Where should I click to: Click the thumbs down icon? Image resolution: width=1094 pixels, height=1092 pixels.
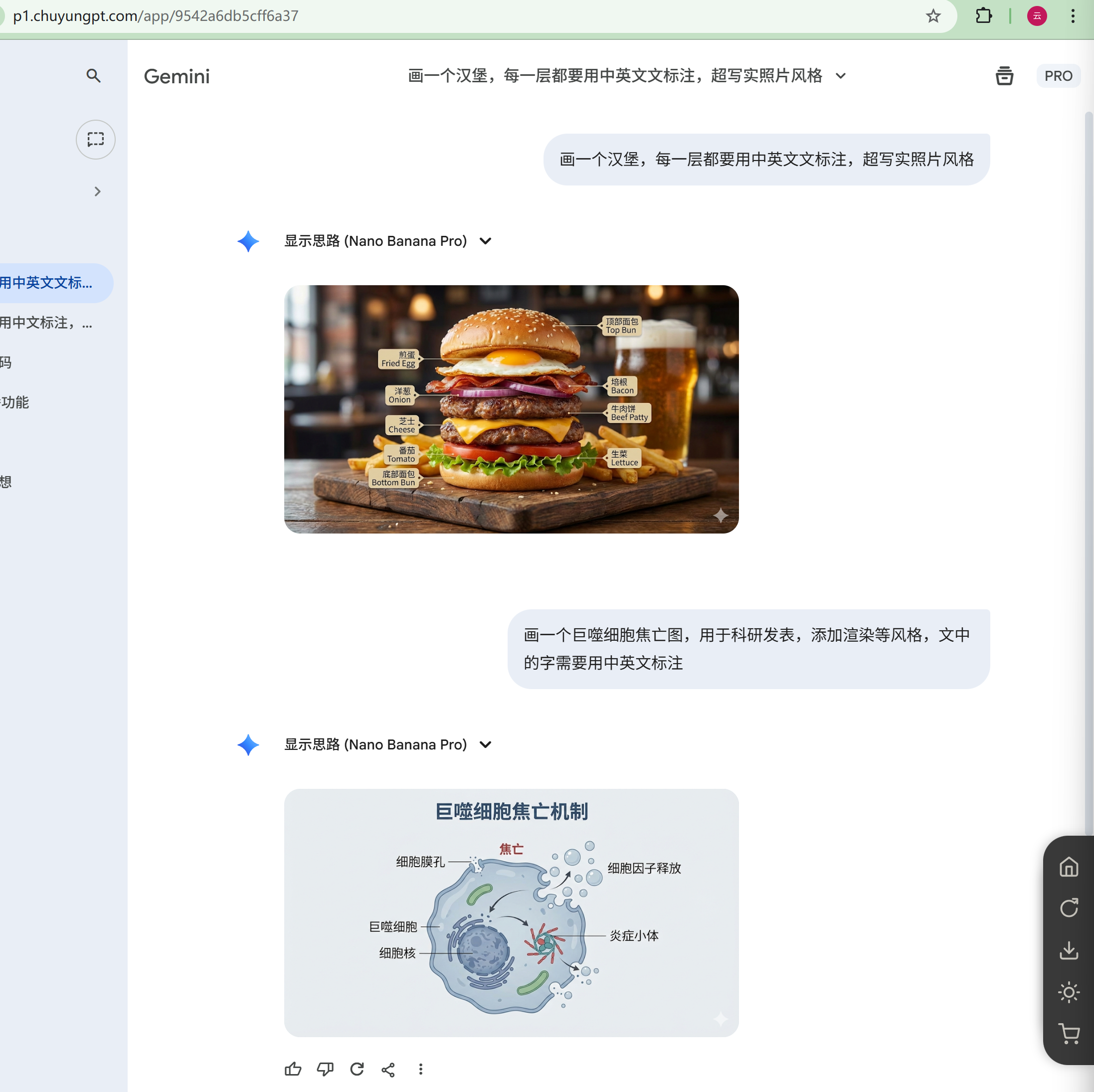click(325, 1069)
